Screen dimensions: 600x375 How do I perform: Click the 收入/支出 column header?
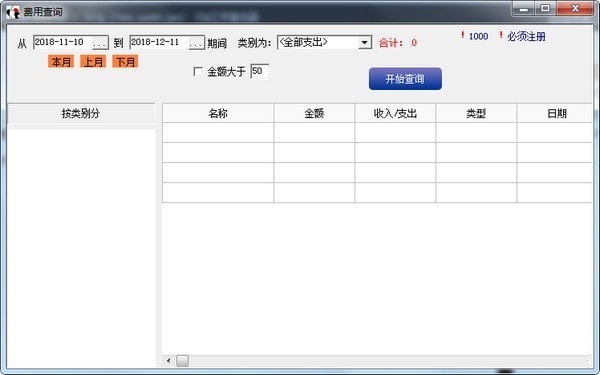click(x=395, y=113)
